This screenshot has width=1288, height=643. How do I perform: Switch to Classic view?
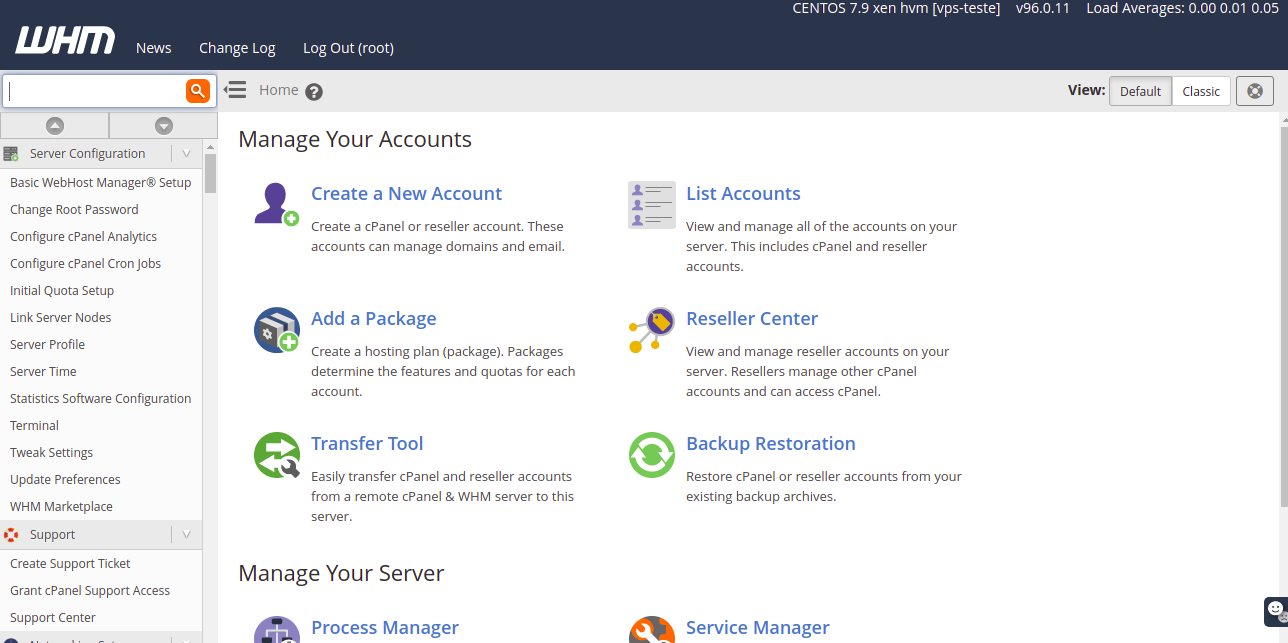click(1201, 91)
